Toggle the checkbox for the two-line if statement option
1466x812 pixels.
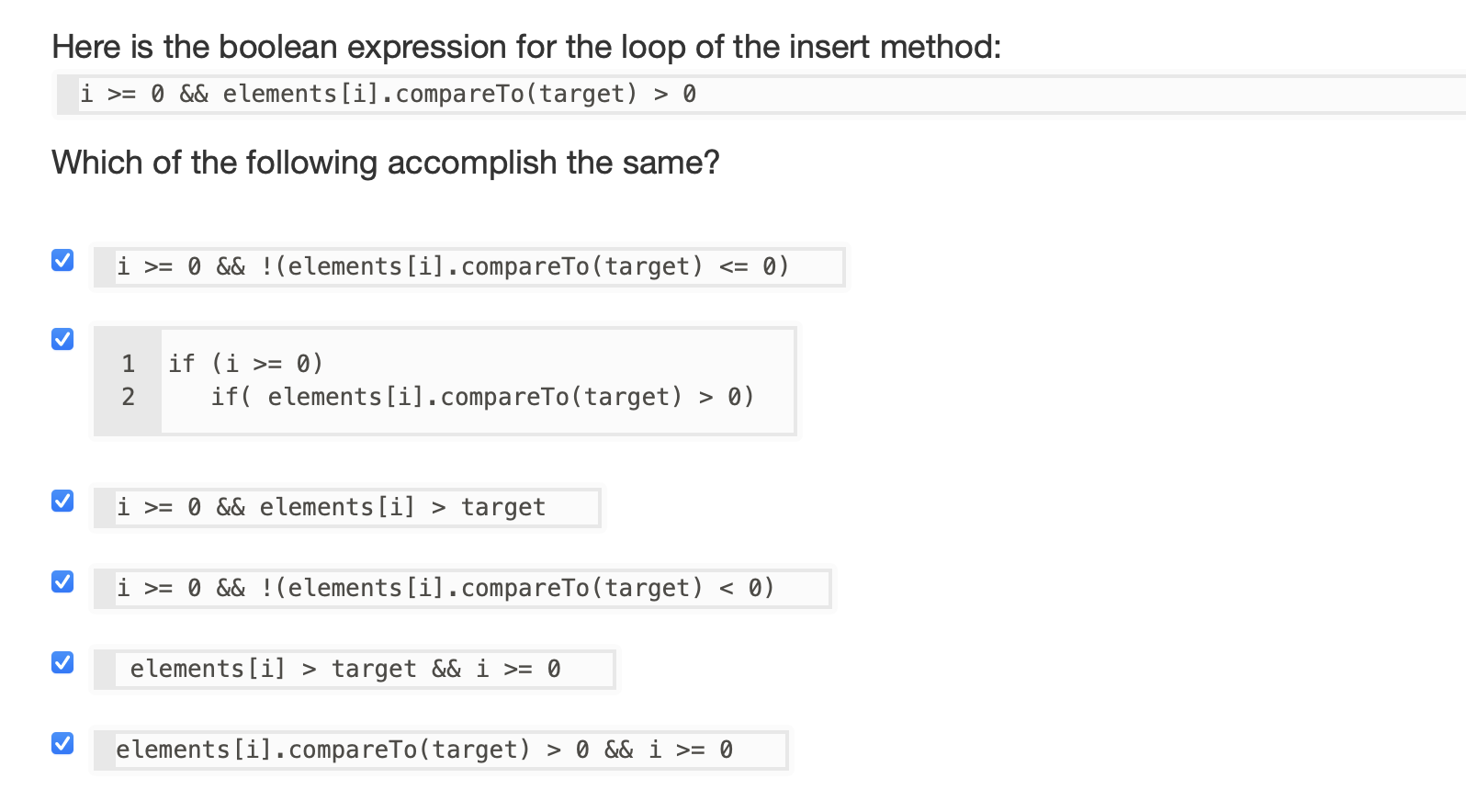point(62,339)
